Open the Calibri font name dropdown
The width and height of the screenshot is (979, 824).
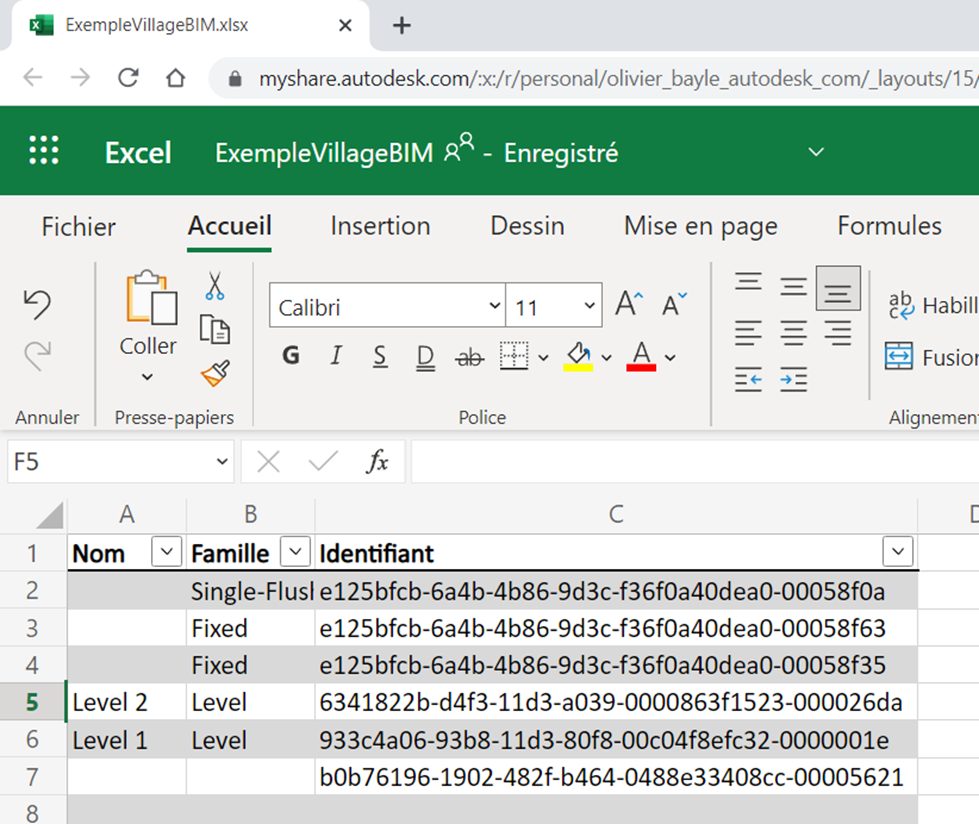click(494, 305)
